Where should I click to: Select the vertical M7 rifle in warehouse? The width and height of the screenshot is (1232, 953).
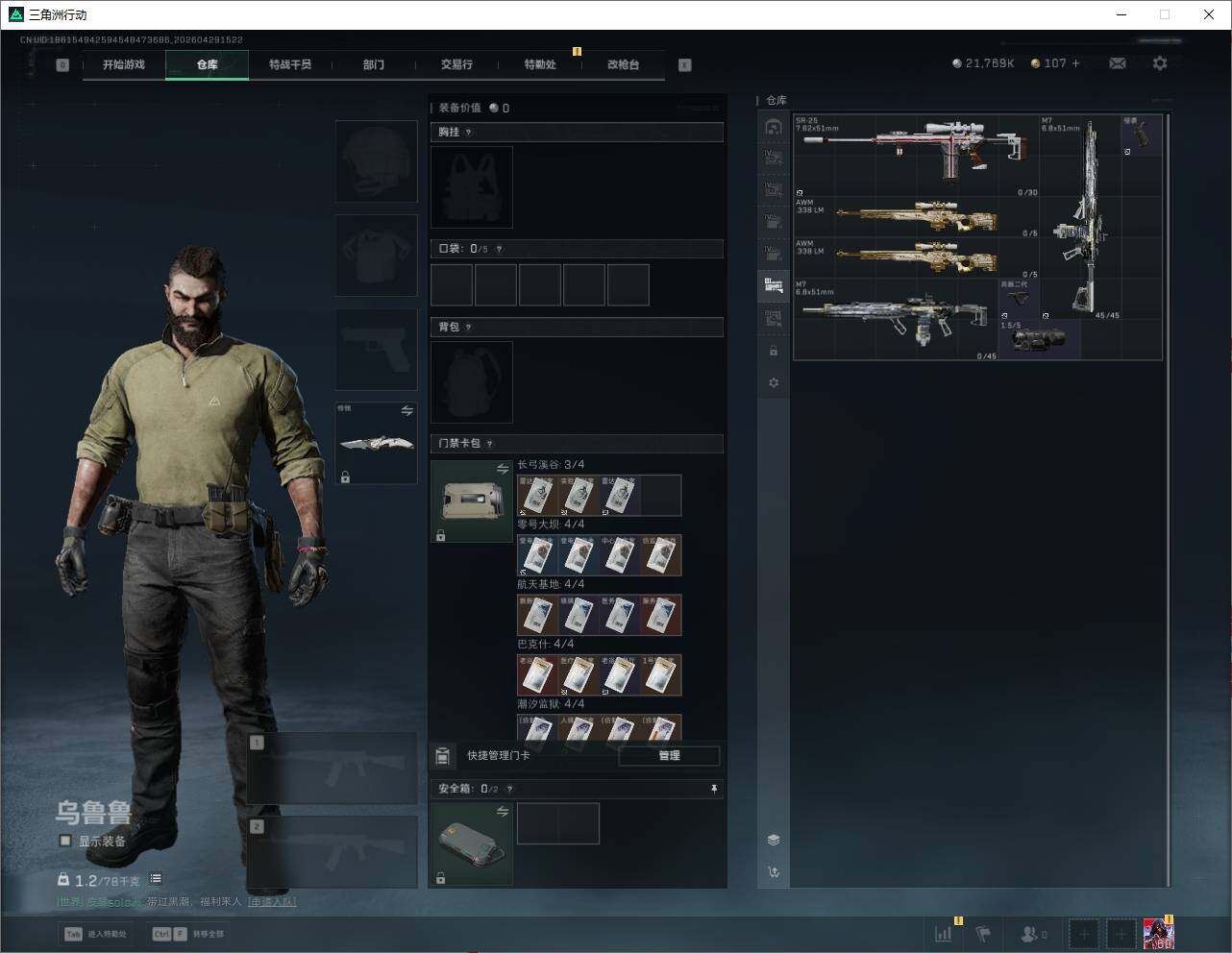(1081, 218)
